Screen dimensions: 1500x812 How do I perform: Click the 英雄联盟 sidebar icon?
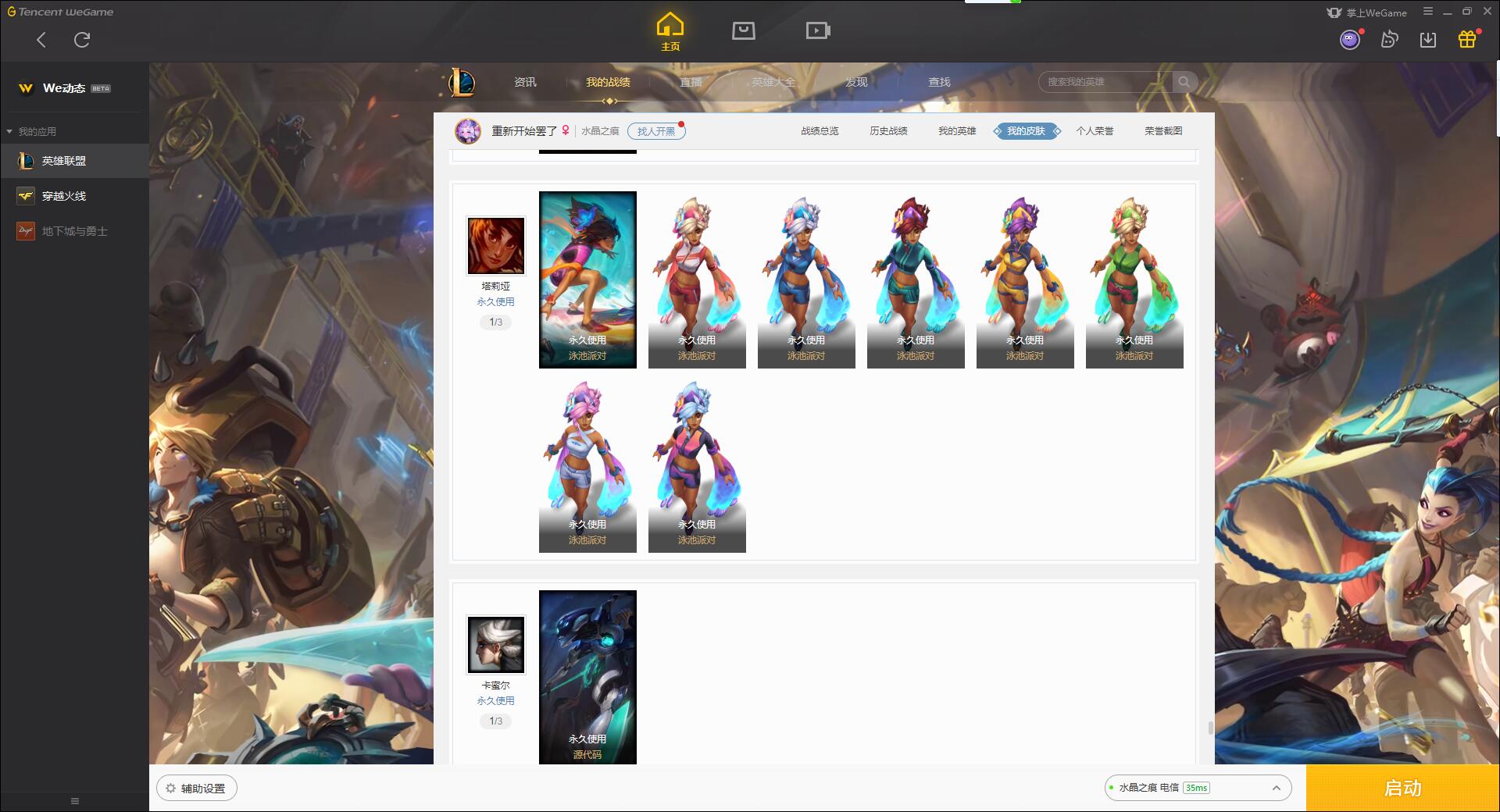(x=26, y=161)
